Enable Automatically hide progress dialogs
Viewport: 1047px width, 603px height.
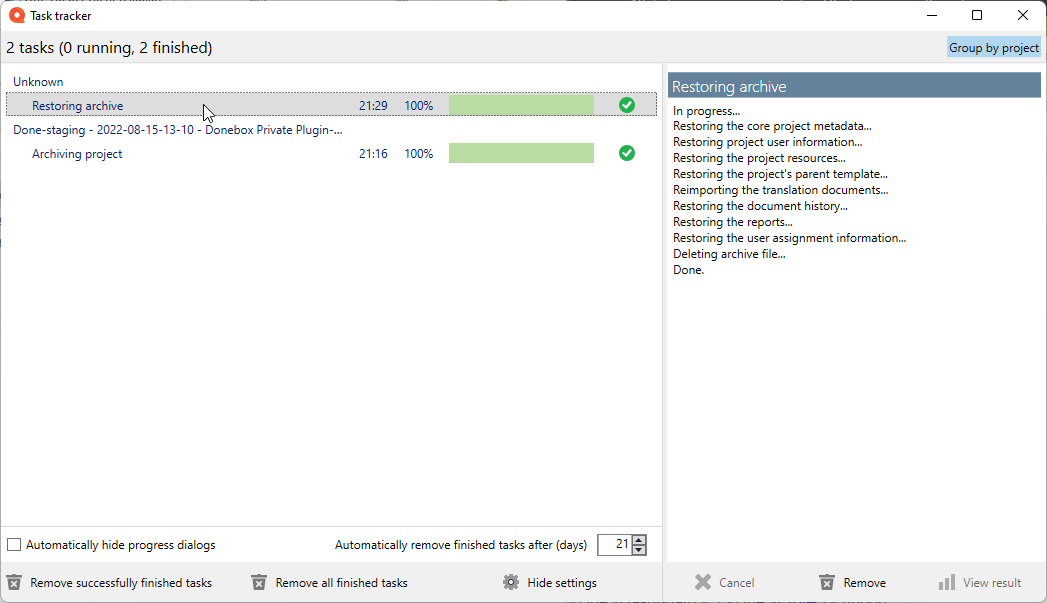[14, 544]
